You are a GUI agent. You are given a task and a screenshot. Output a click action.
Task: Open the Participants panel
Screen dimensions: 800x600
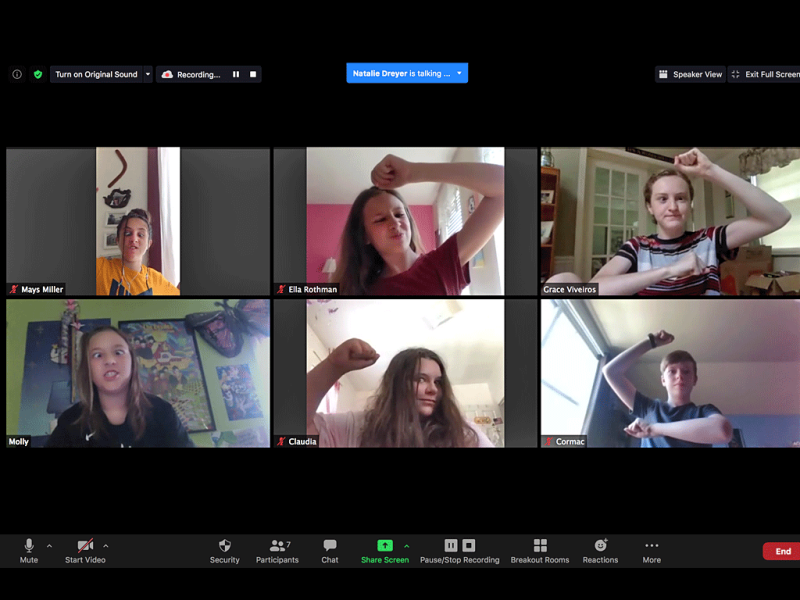(277, 551)
